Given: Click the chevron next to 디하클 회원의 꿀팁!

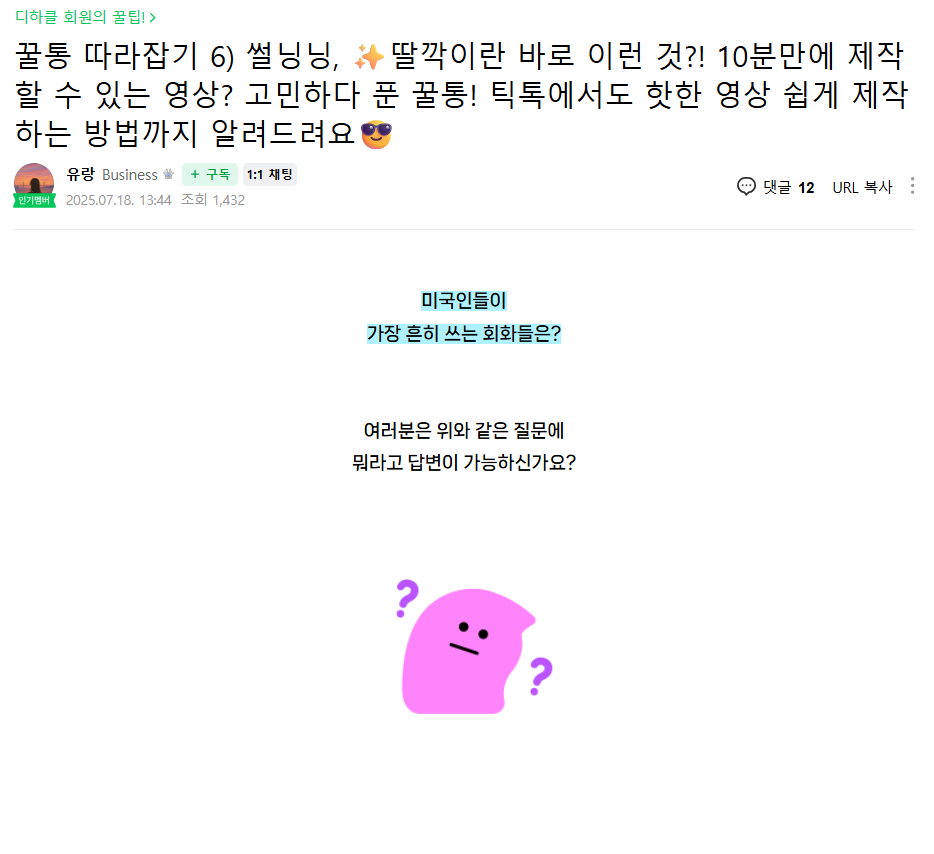Looking at the screenshot, I should coord(152,18).
